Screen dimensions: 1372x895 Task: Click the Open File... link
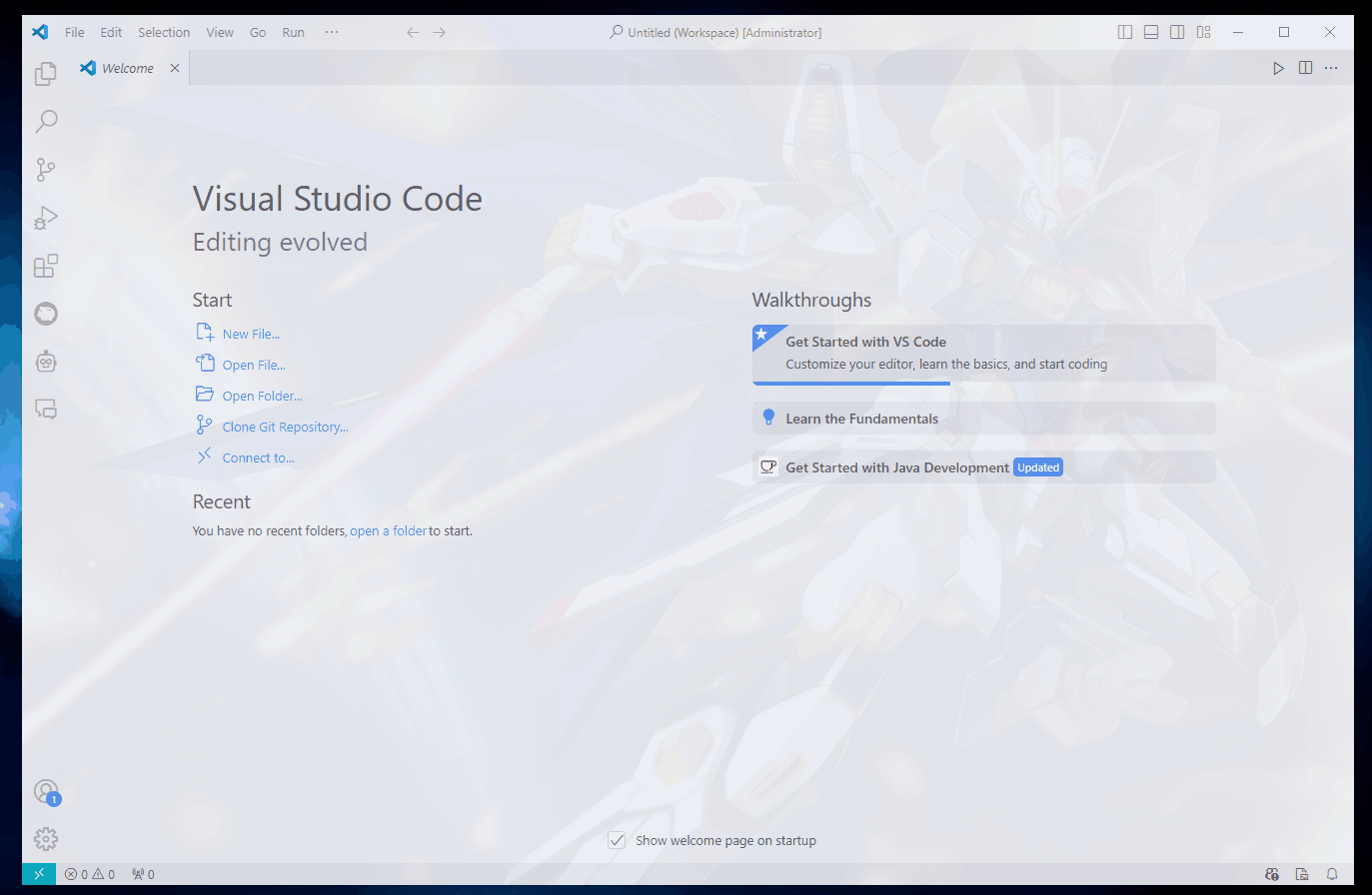[254, 366]
